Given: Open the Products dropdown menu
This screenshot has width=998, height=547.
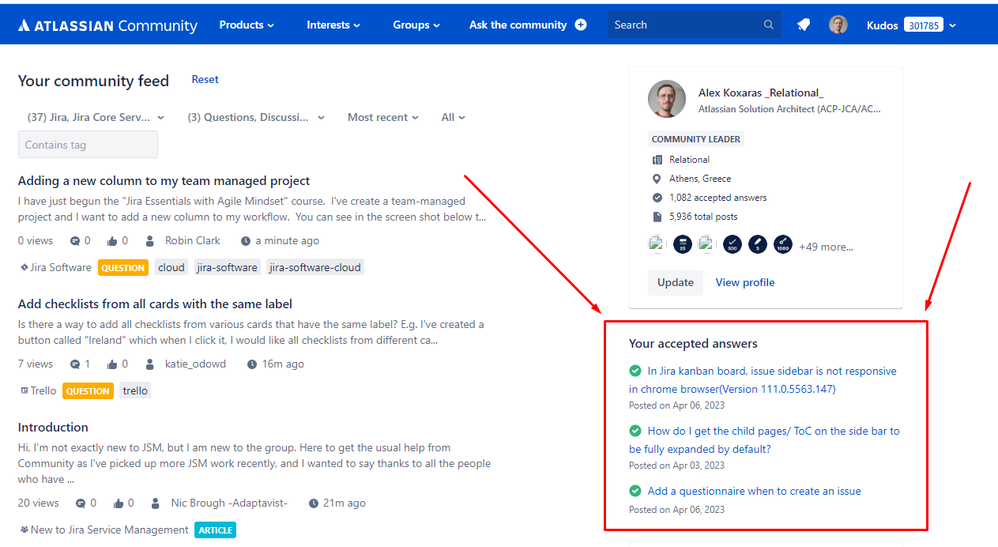Looking at the screenshot, I should [246, 25].
